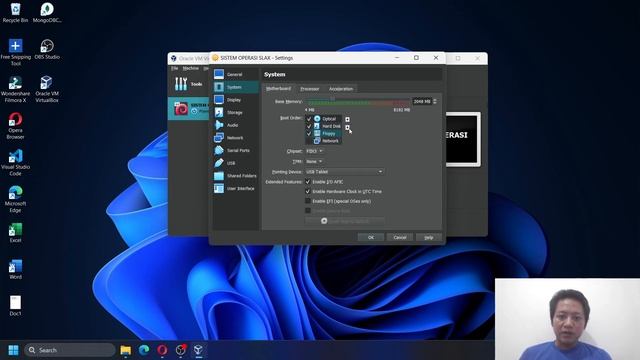
Task: Open the USB settings category
Action: (235, 163)
